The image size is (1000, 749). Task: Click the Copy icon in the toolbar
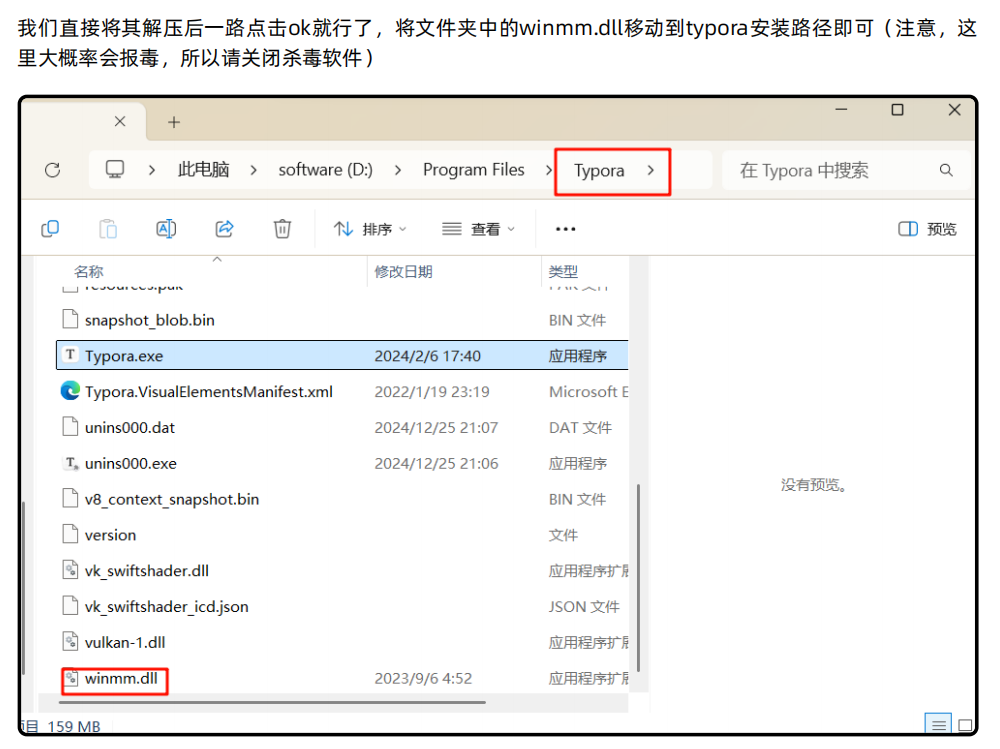[x=50, y=229]
